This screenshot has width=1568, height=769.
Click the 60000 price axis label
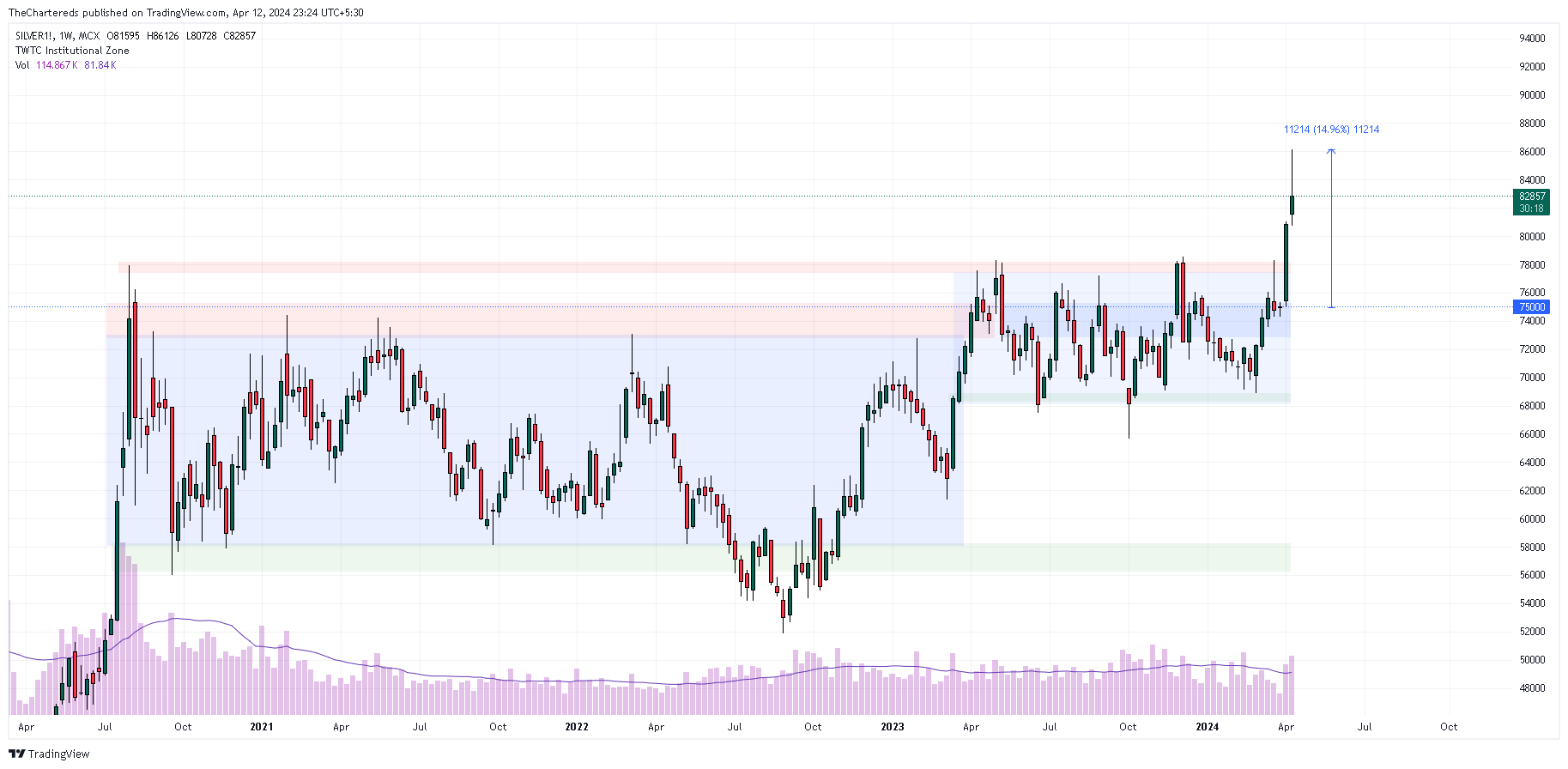point(1532,519)
